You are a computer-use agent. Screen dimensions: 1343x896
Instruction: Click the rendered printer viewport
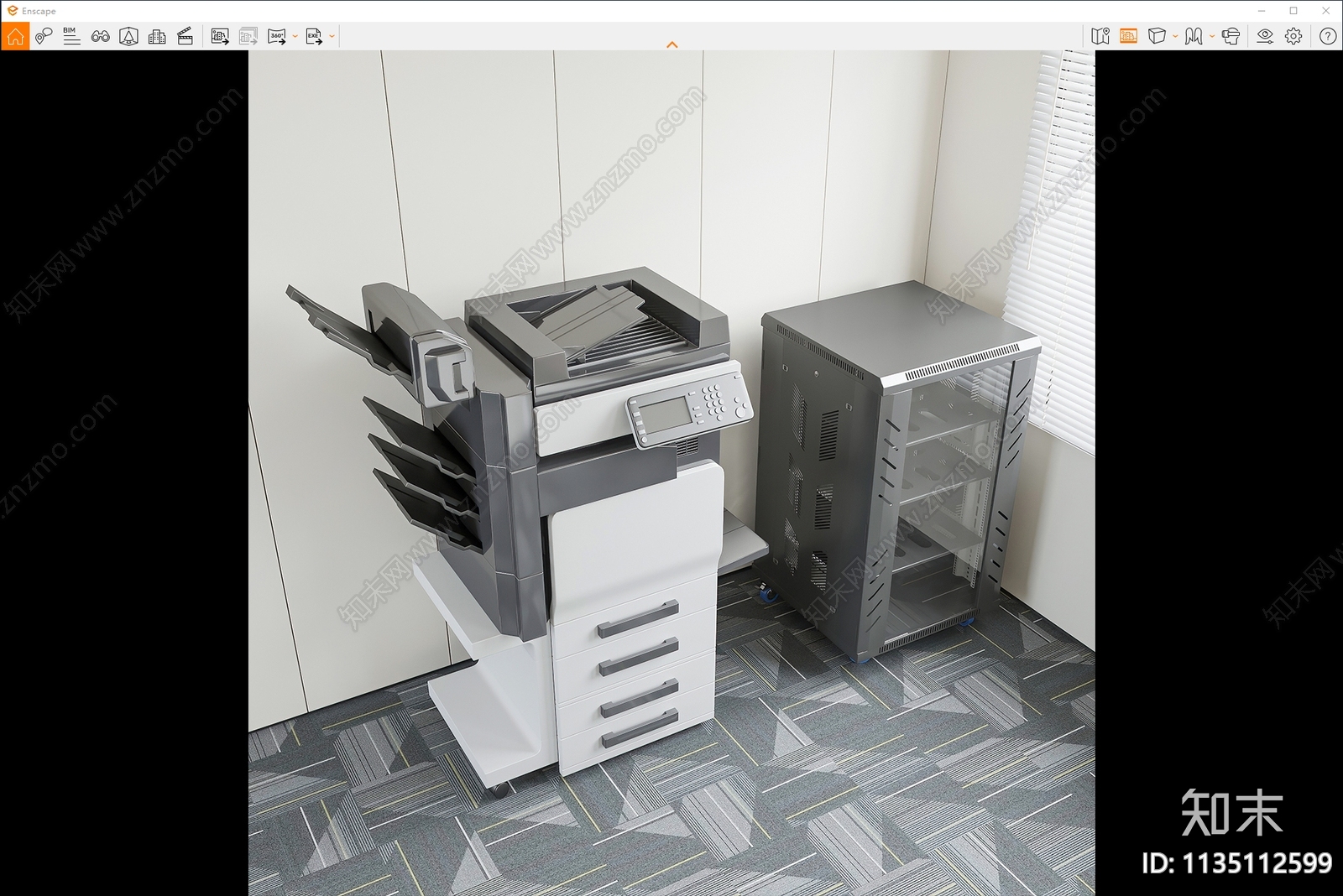point(671,472)
